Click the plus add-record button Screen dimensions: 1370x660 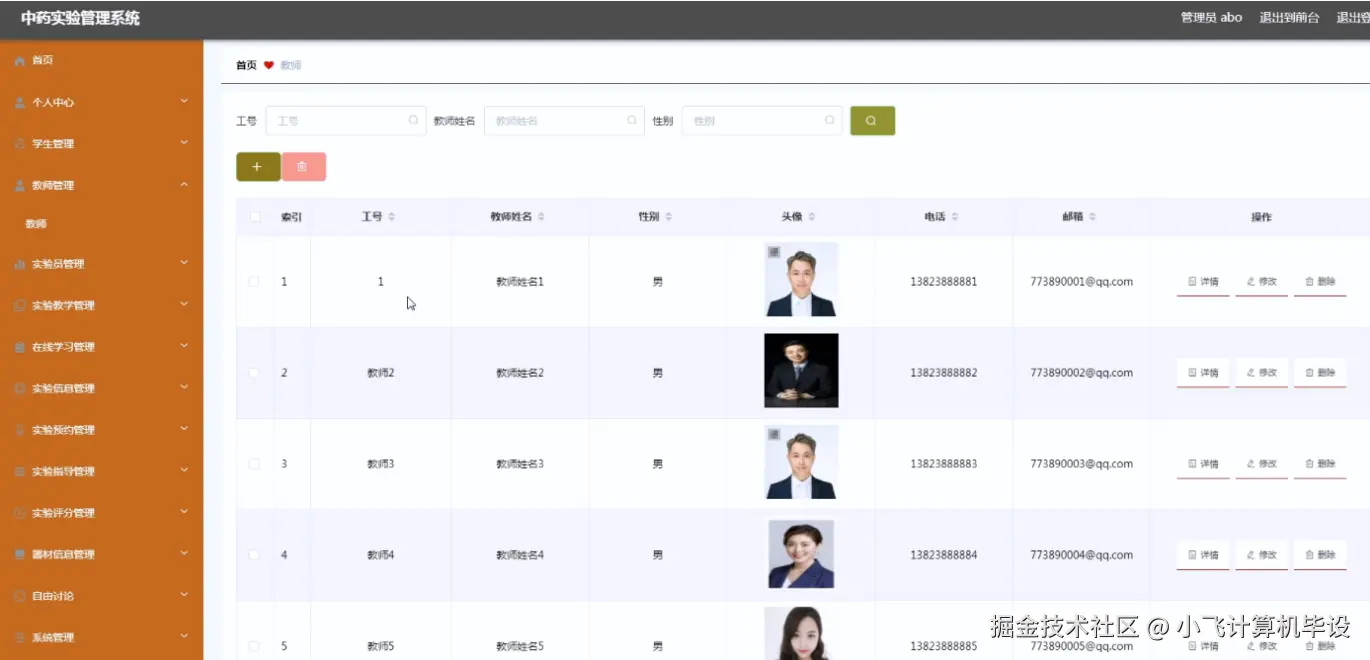(x=258, y=167)
